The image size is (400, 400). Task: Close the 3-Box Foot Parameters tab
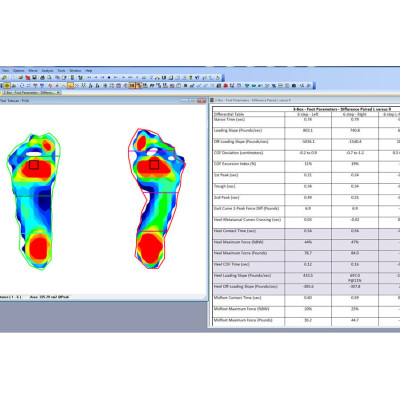pyautogui.click(x=58, y=92)
